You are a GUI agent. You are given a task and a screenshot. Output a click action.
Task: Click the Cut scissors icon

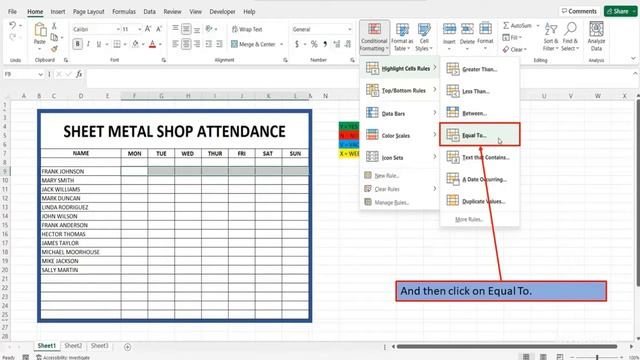pos(54,26)
